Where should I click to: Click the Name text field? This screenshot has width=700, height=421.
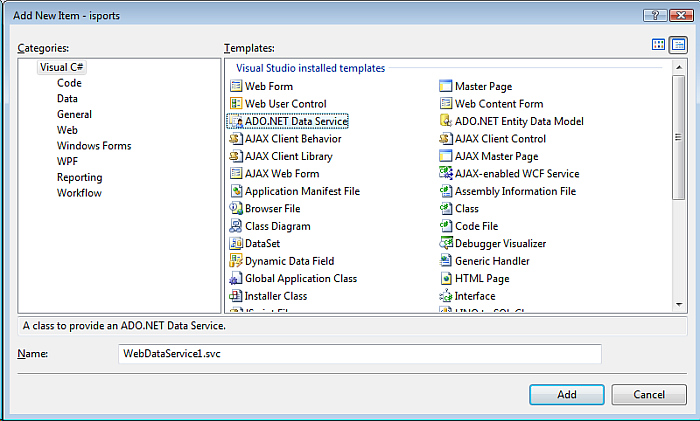pos(360,354)
